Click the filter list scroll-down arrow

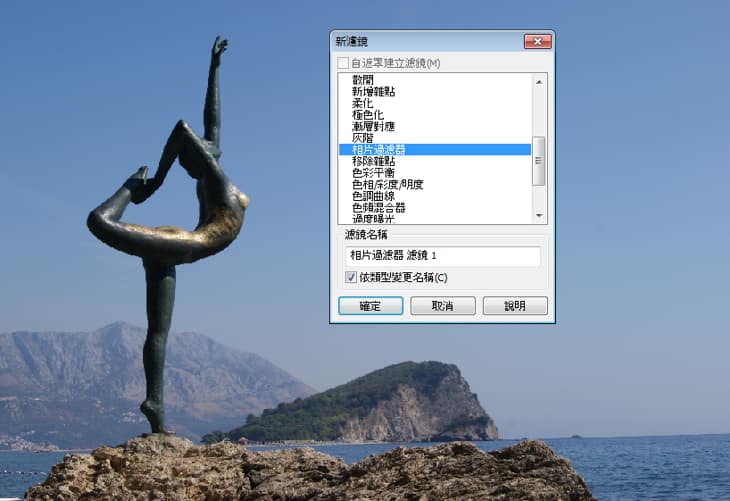click(539, 216)
